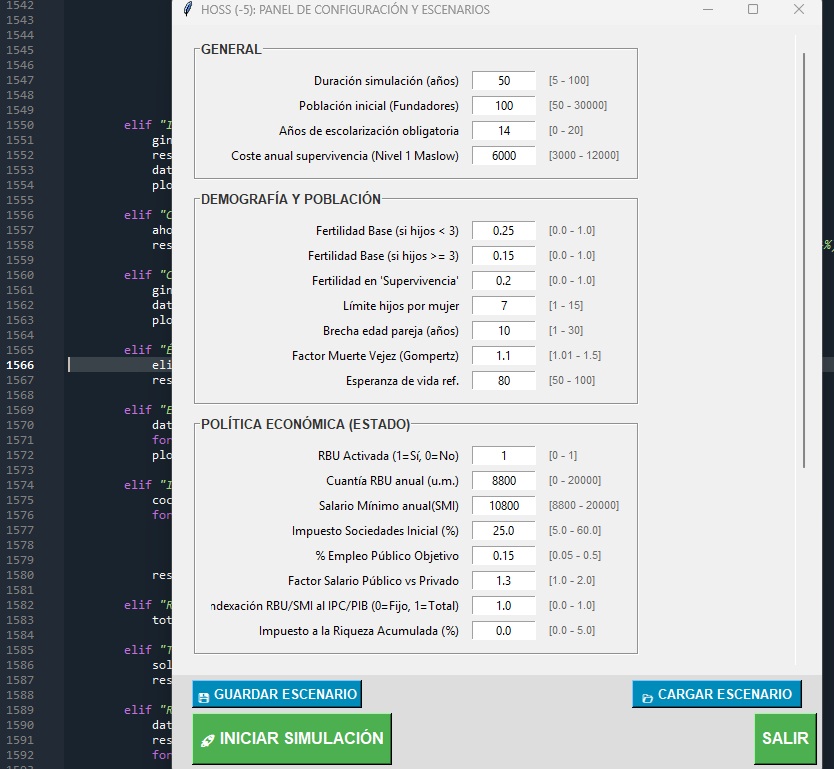Maximize the HOSS panel window
The width and height of the screenshot is (834, 769).
pyautogui.click(x=753, y=10)
